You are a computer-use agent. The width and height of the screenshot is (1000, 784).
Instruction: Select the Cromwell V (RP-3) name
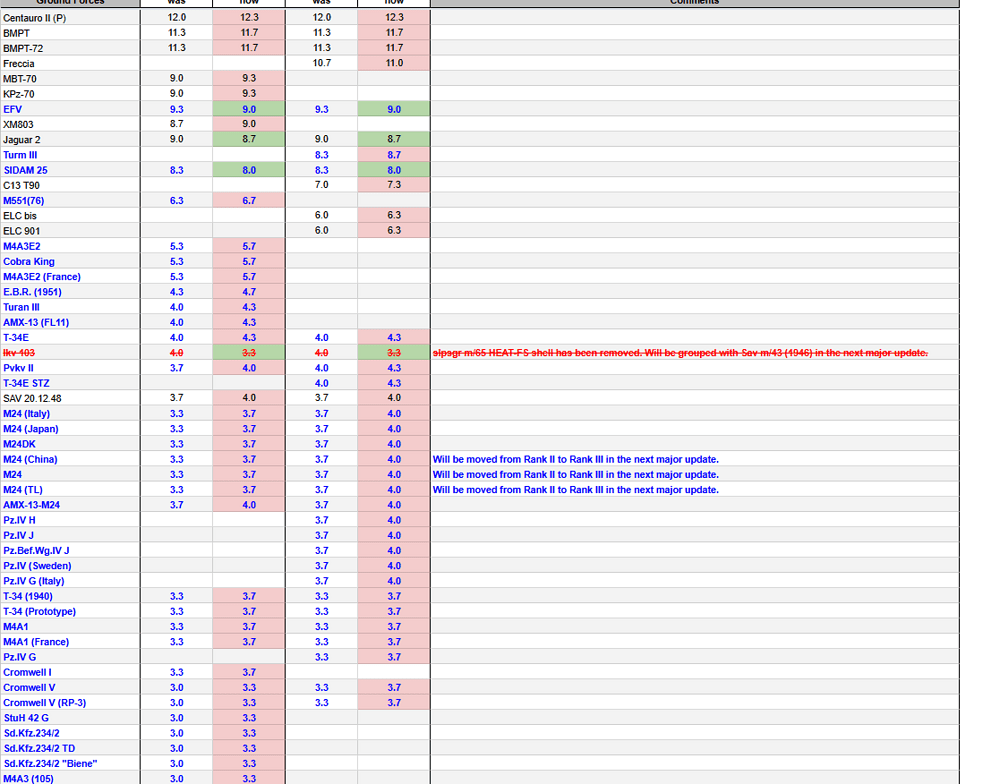click(44, 703)
